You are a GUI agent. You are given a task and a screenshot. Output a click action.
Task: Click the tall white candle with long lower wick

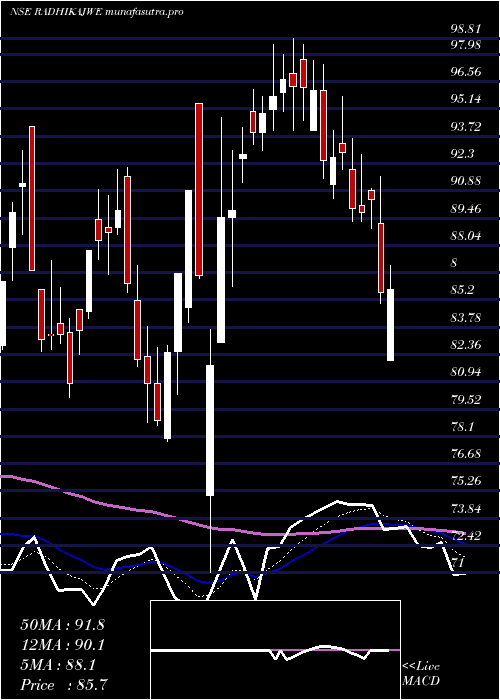pyautogui.click(x=210, y=430)
